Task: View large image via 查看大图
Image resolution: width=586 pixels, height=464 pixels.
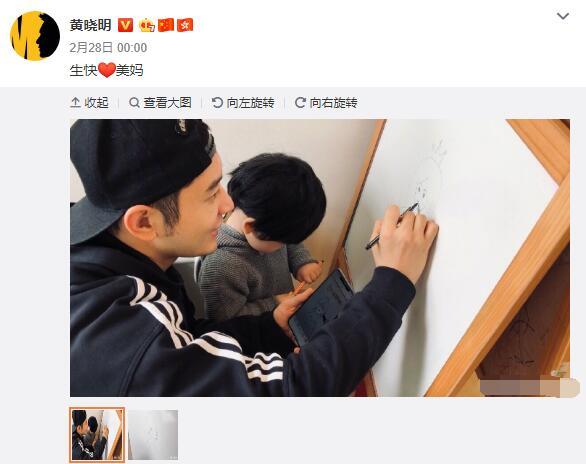Action: pos(160,102)
